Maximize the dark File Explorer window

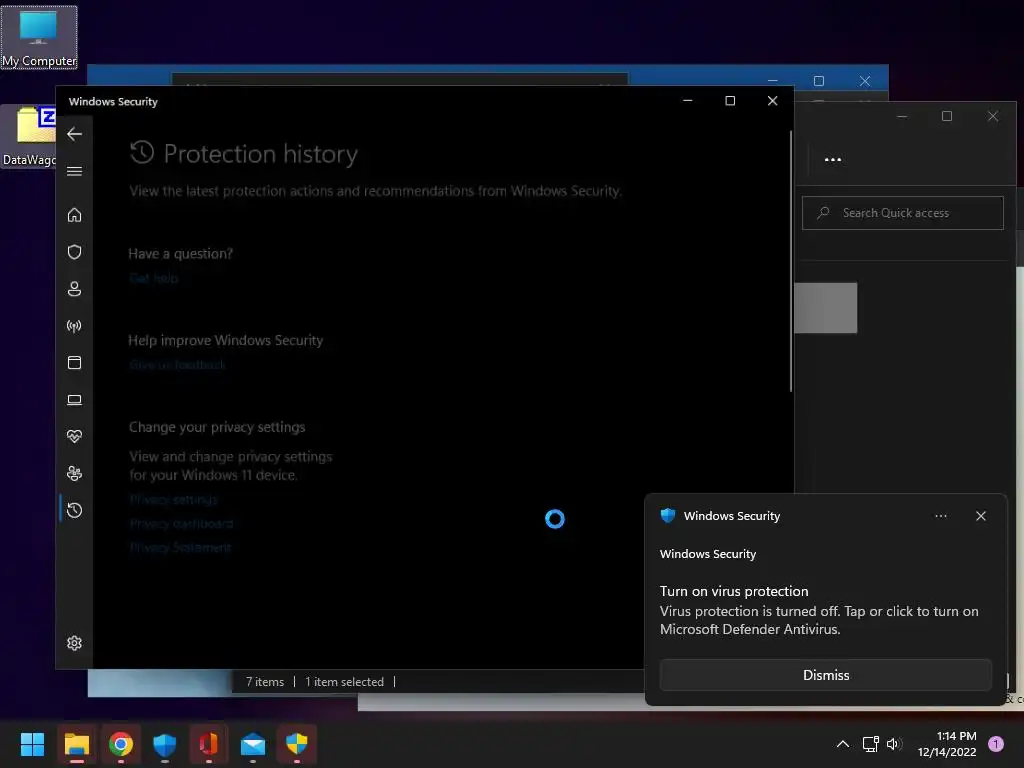tap(947, 116)
